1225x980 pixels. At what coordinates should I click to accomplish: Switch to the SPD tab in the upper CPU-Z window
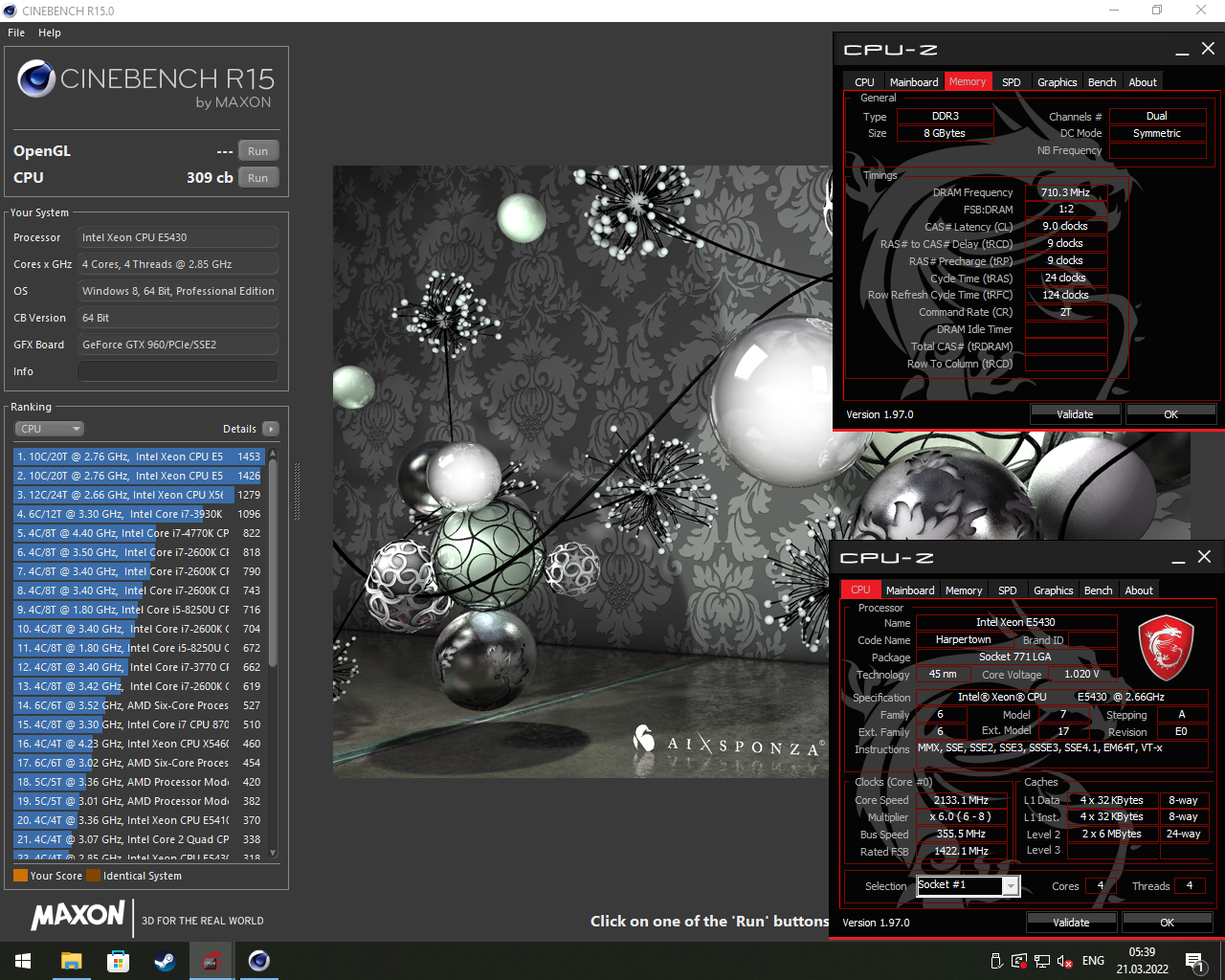(1012, 82)
